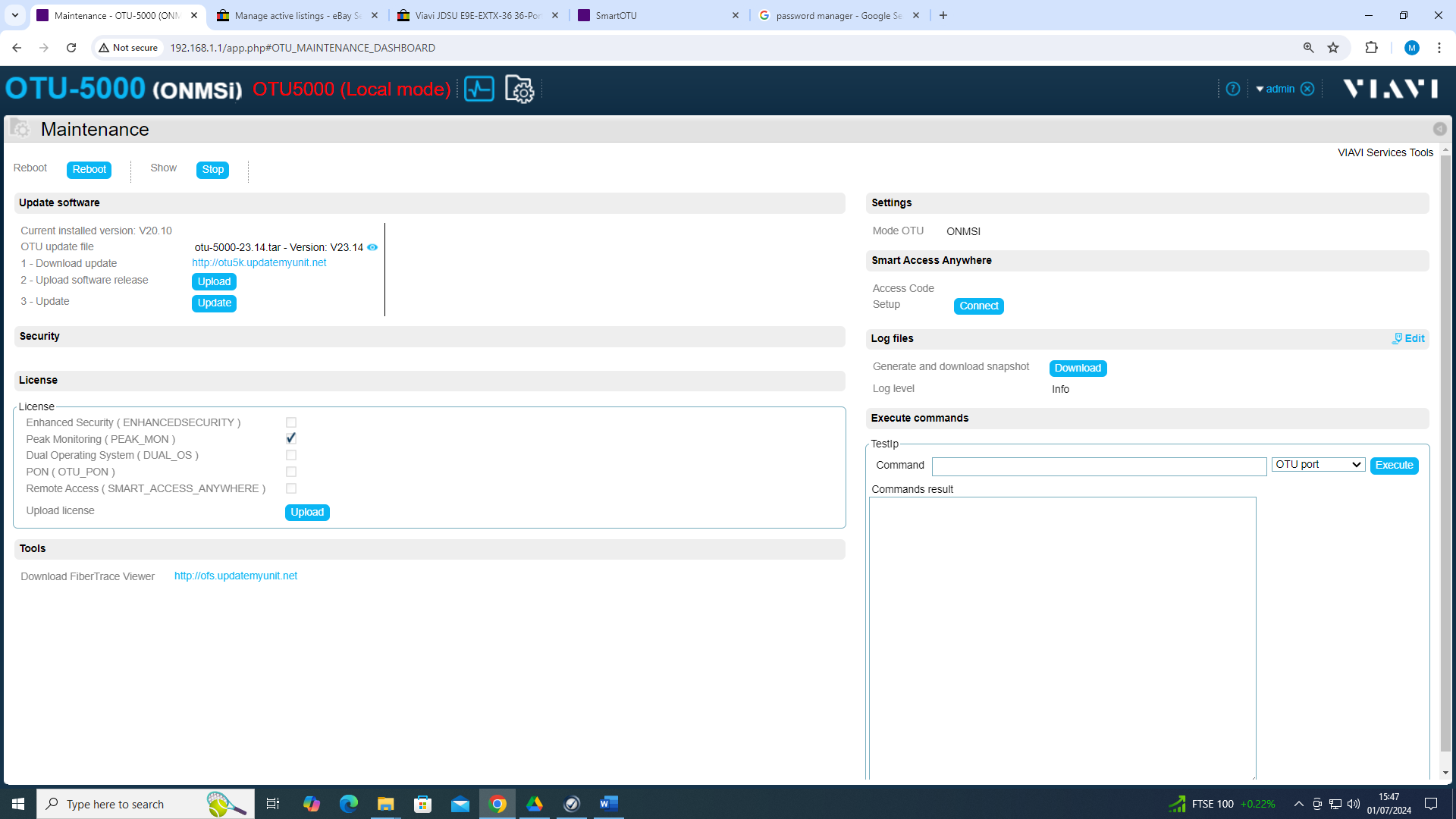Viewport: 1456px width, 819px height.
Task: Click the eye icon next to V23.14
Action: (x=372, y=247)
